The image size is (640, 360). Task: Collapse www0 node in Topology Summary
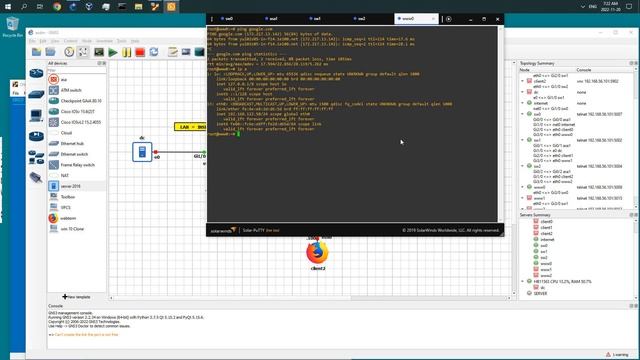(x=523, y=187)
